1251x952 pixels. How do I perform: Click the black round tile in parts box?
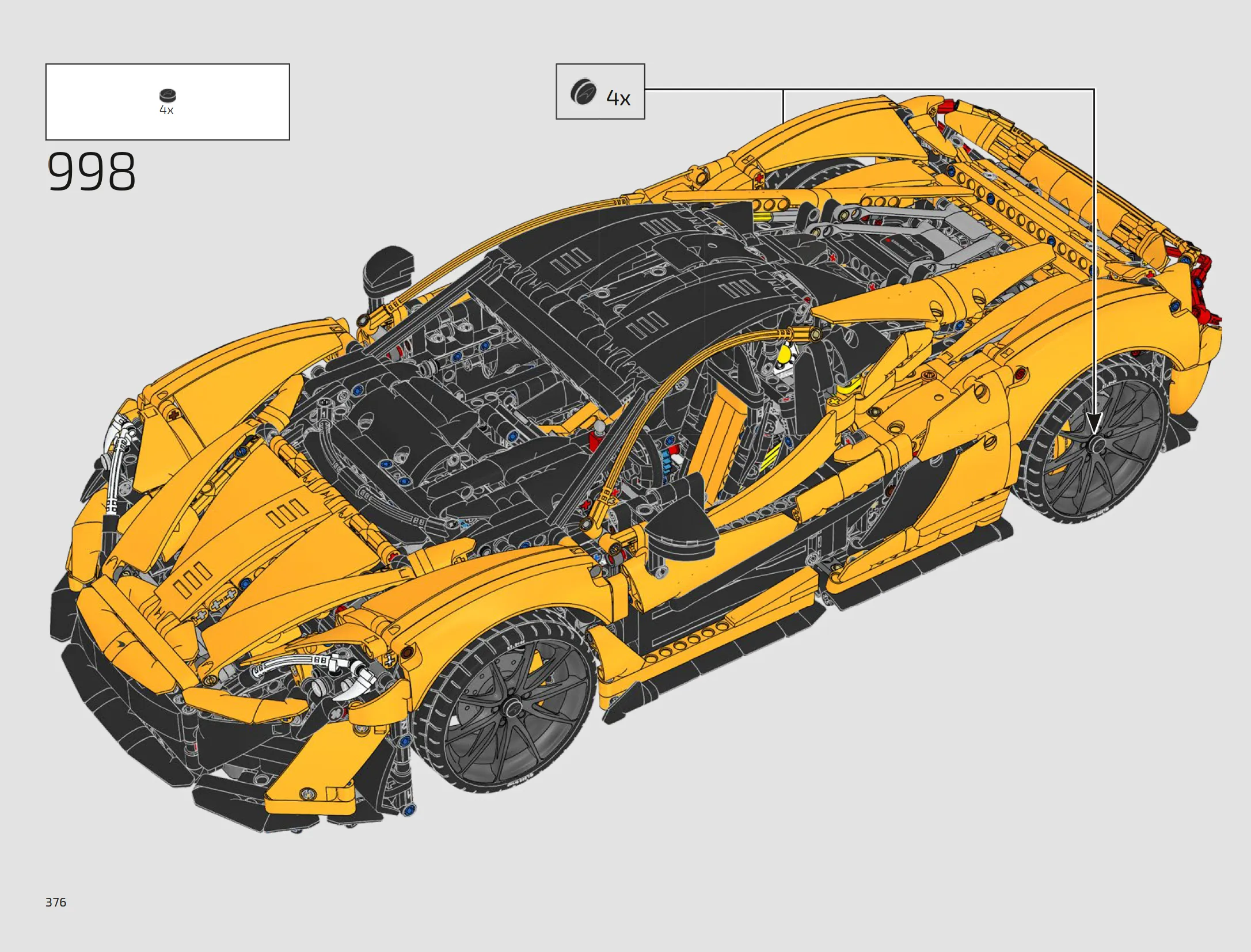[x=167, y=95]
